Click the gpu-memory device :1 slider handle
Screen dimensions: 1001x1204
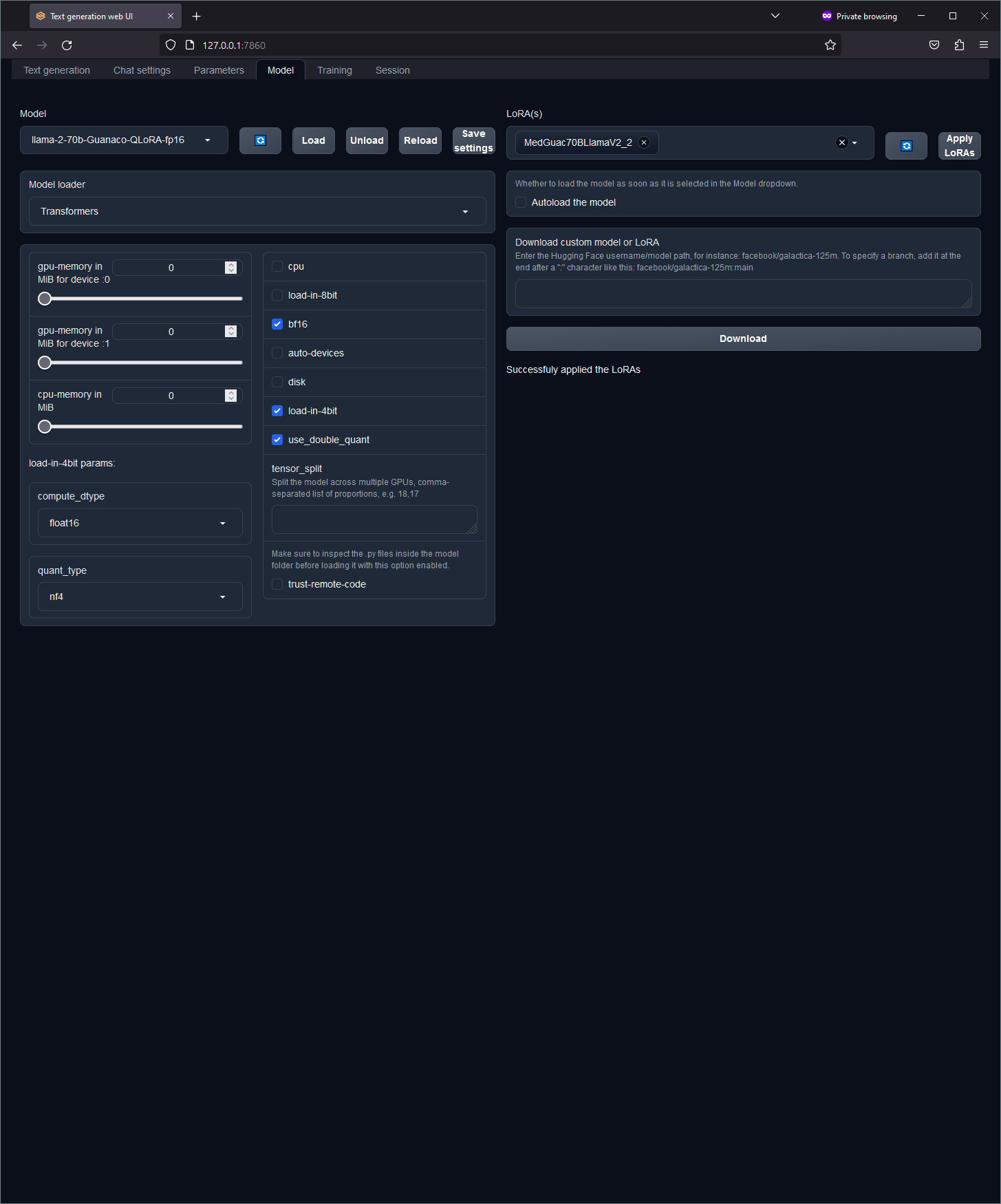(45, 363)
